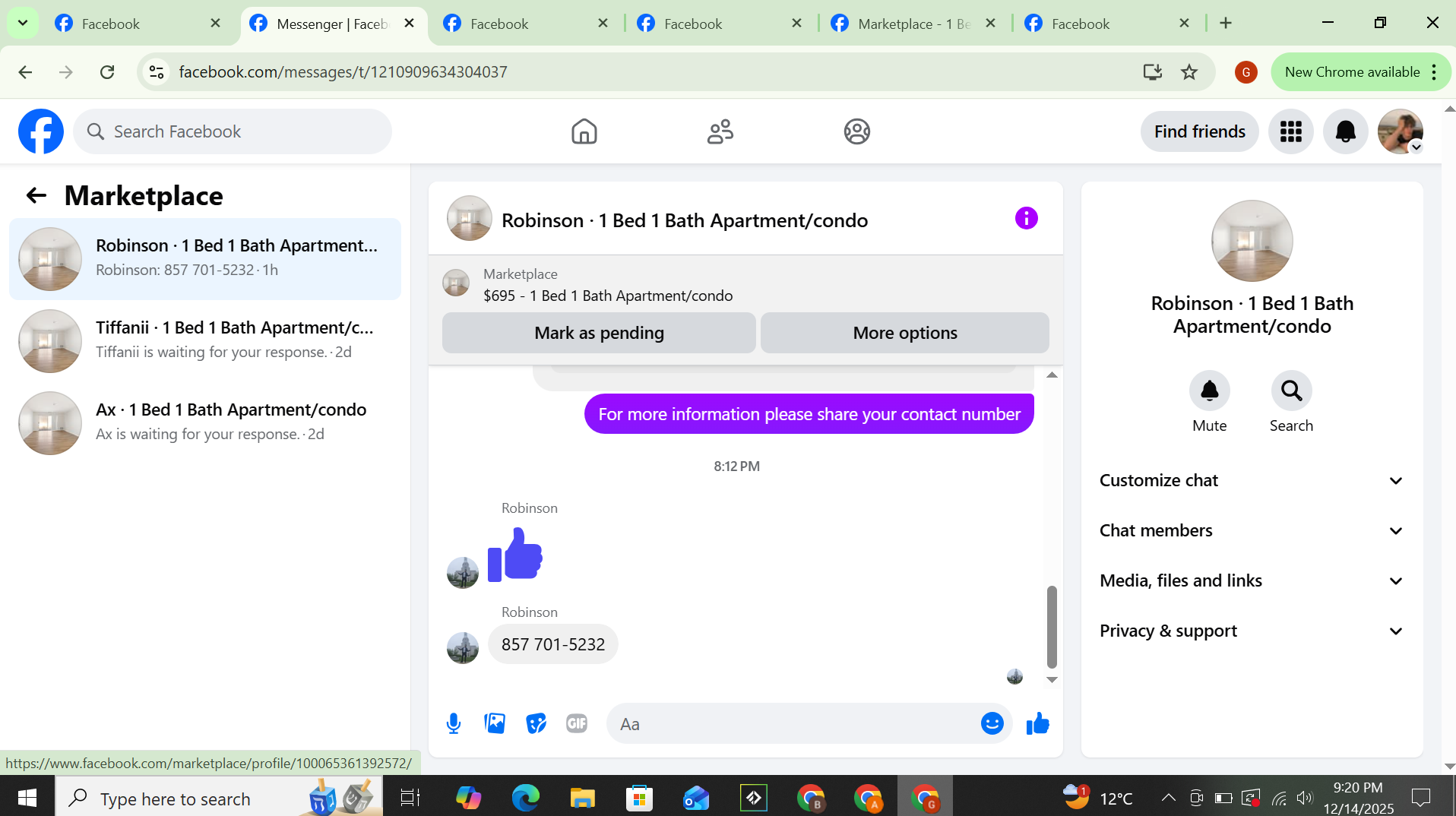Open the notifications bell icon
Image resolution: width=1456 pixels, height=816 pixels.
coord(1345,131)
